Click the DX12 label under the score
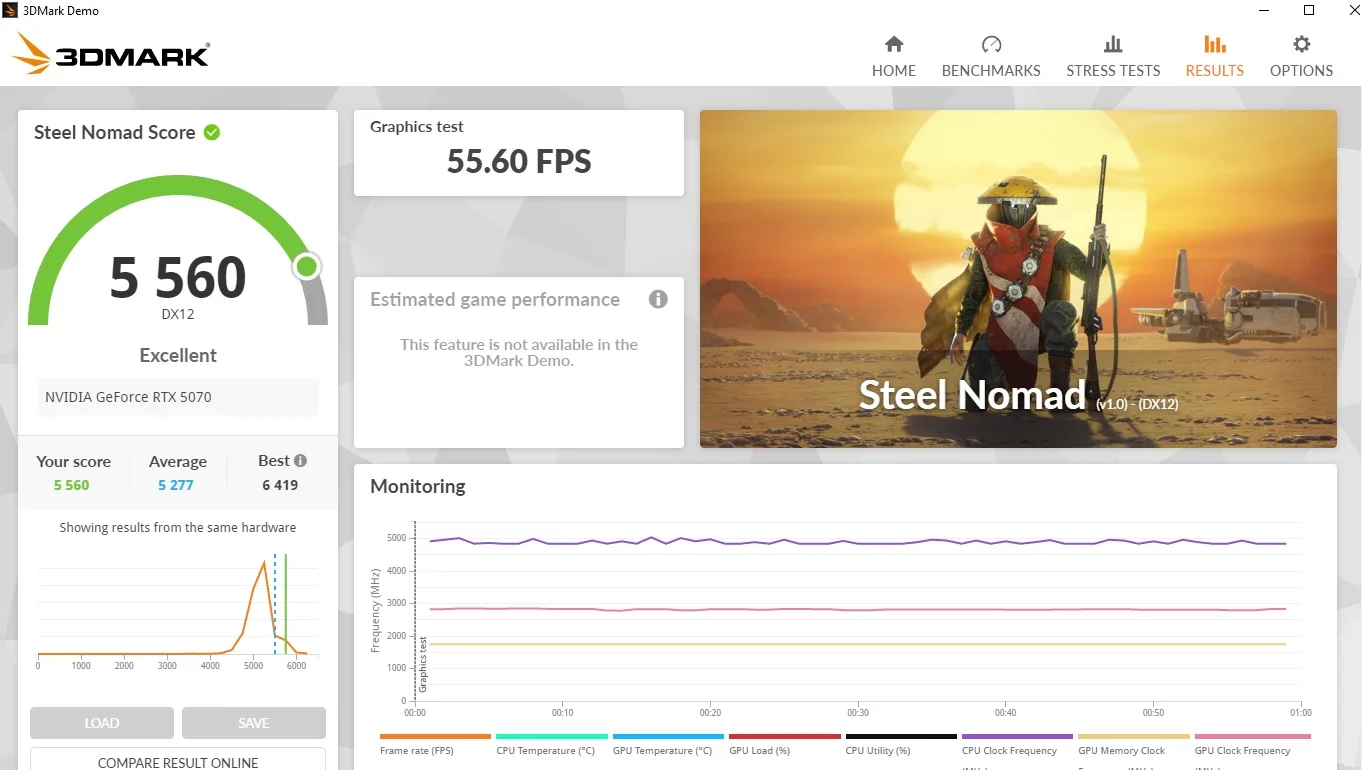The width and height of the screenshot is (1362, 770). coord(178,314)
